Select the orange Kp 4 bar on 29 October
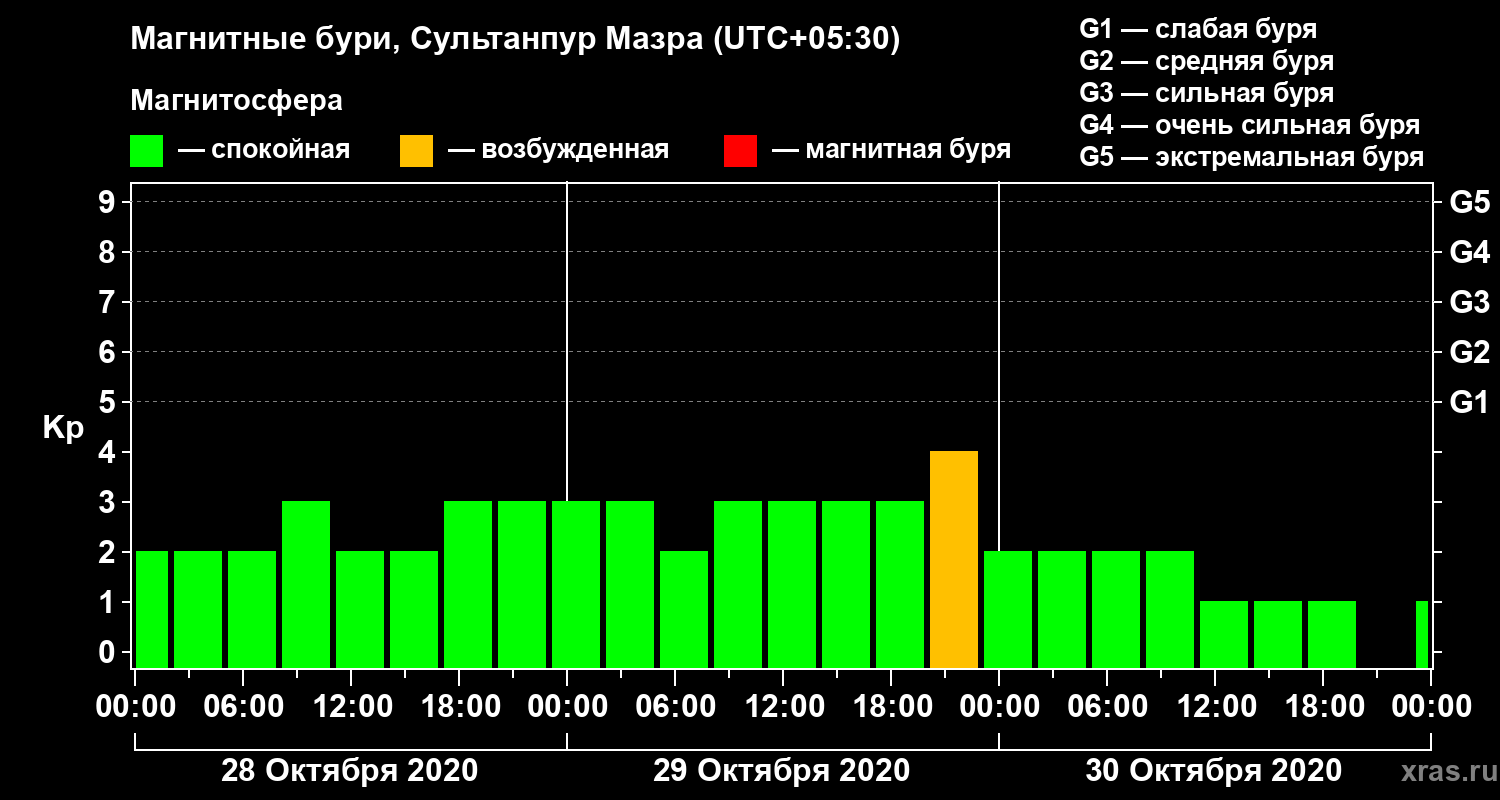The width and height of the screenshot is (1500, 800). (954, 560)
